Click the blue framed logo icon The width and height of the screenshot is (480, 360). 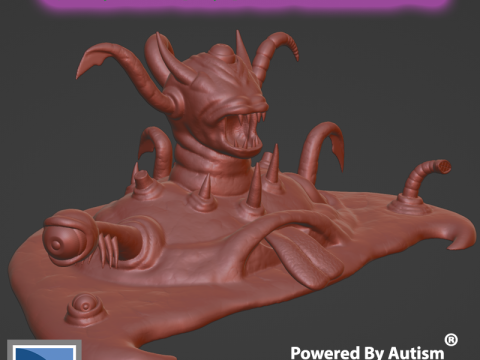tap(44, 350)
